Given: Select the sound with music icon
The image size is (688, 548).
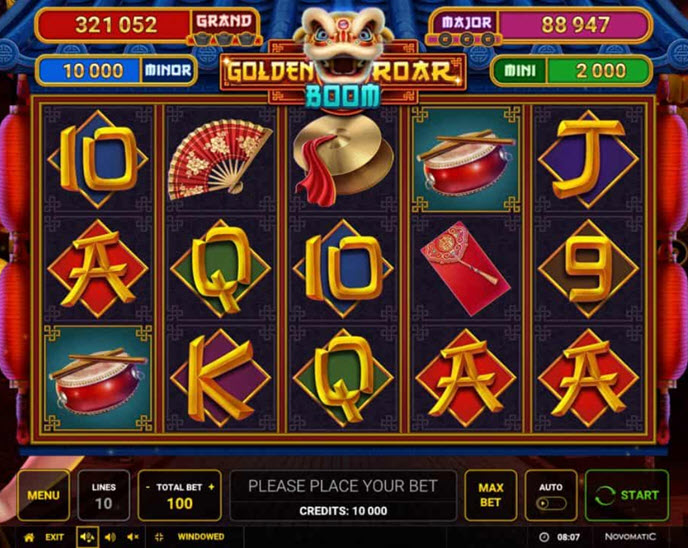Looking at the screenshot, I should pyautogui.click(x=87, y=537).
